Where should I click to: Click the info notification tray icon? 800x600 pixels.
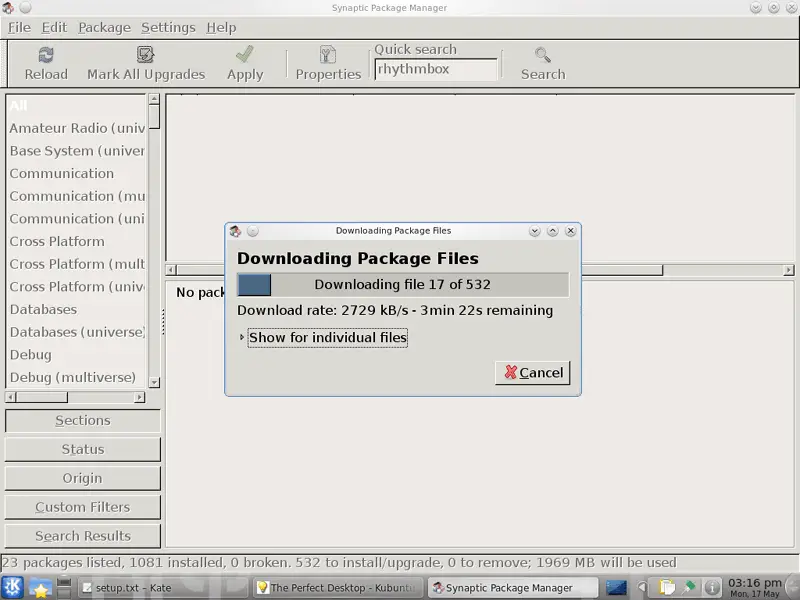(x=713, y=588)
